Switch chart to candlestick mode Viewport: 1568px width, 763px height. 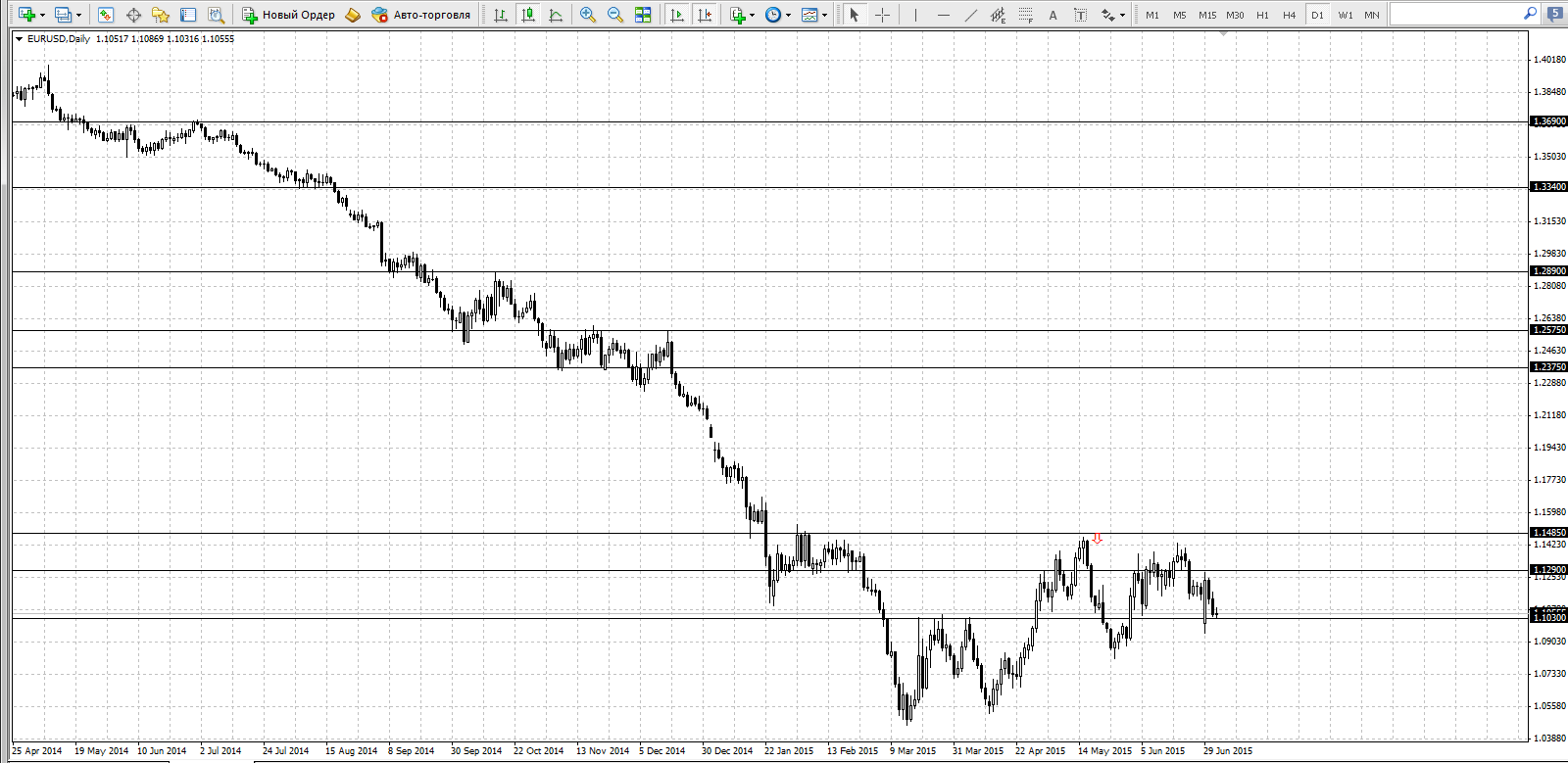[x=528, y=15]
